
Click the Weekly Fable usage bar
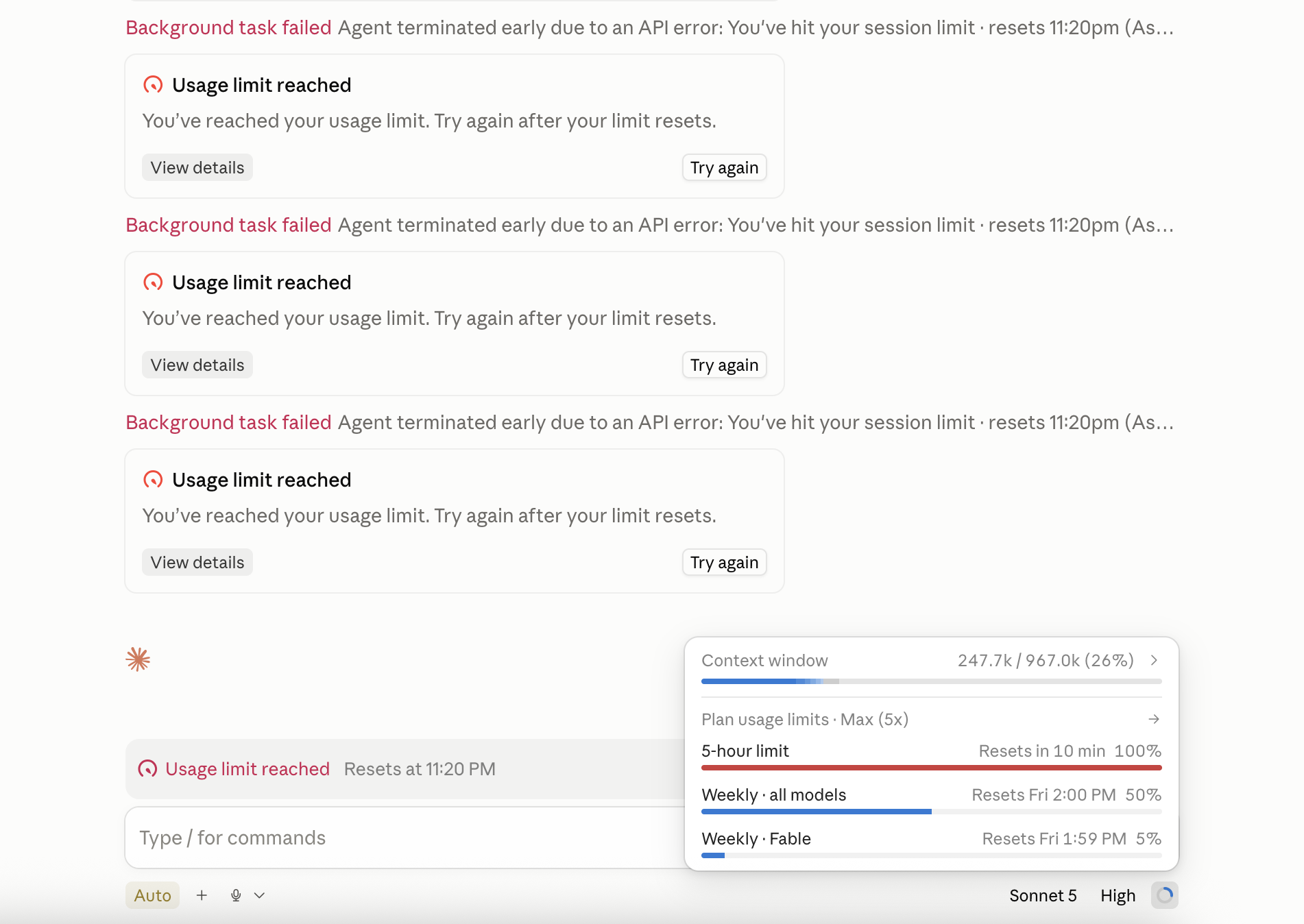932,855
